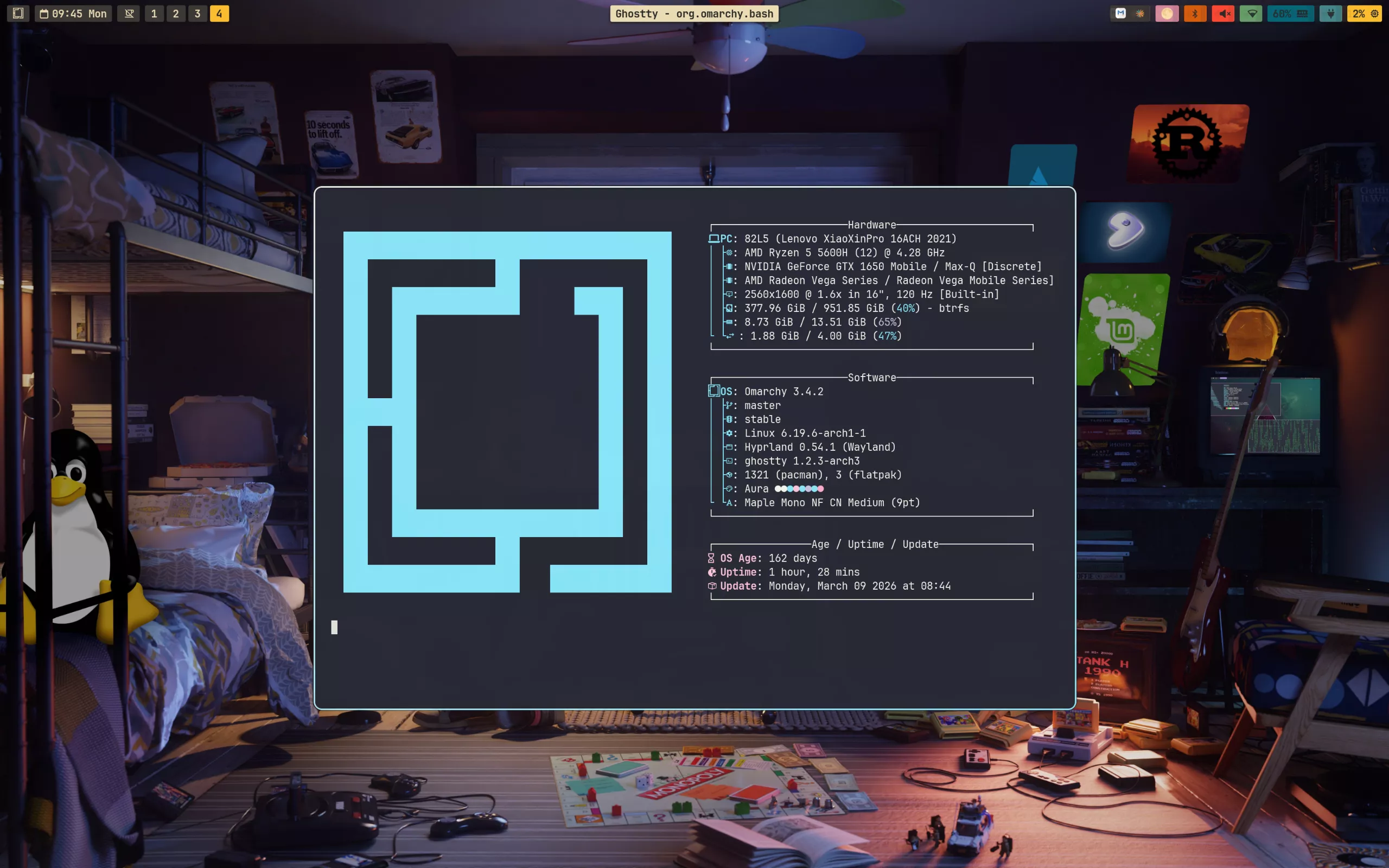The height and width of the screenshot is (868, 1389).
Task: Click the Aura theme color dots
Action: click(x=799, y=489)
